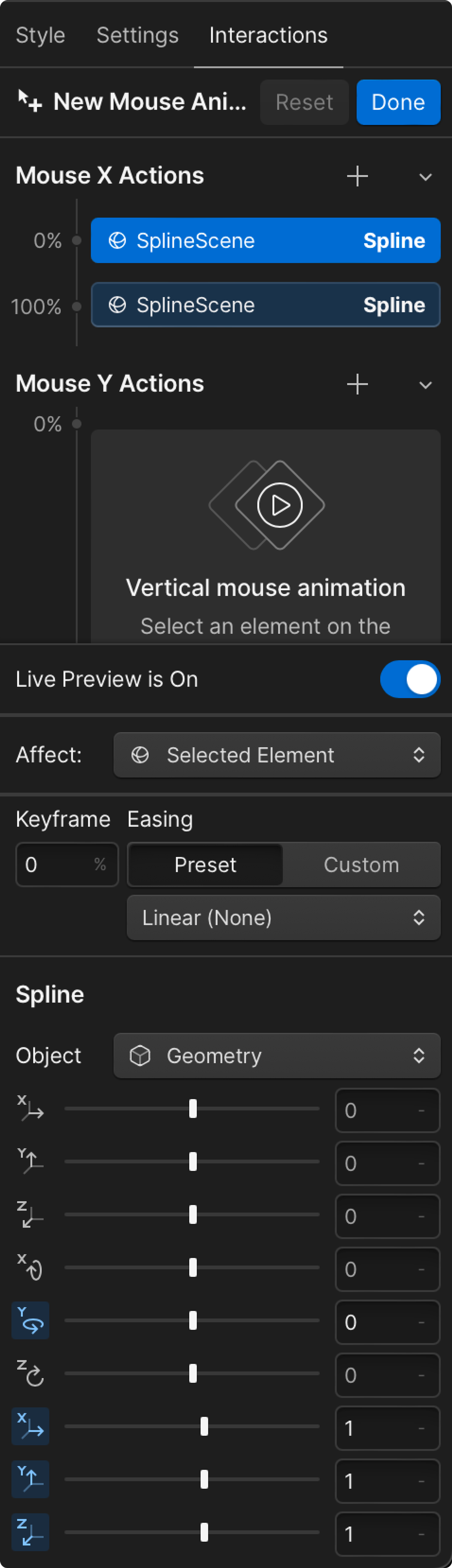Click the Done button

(398, 102)
